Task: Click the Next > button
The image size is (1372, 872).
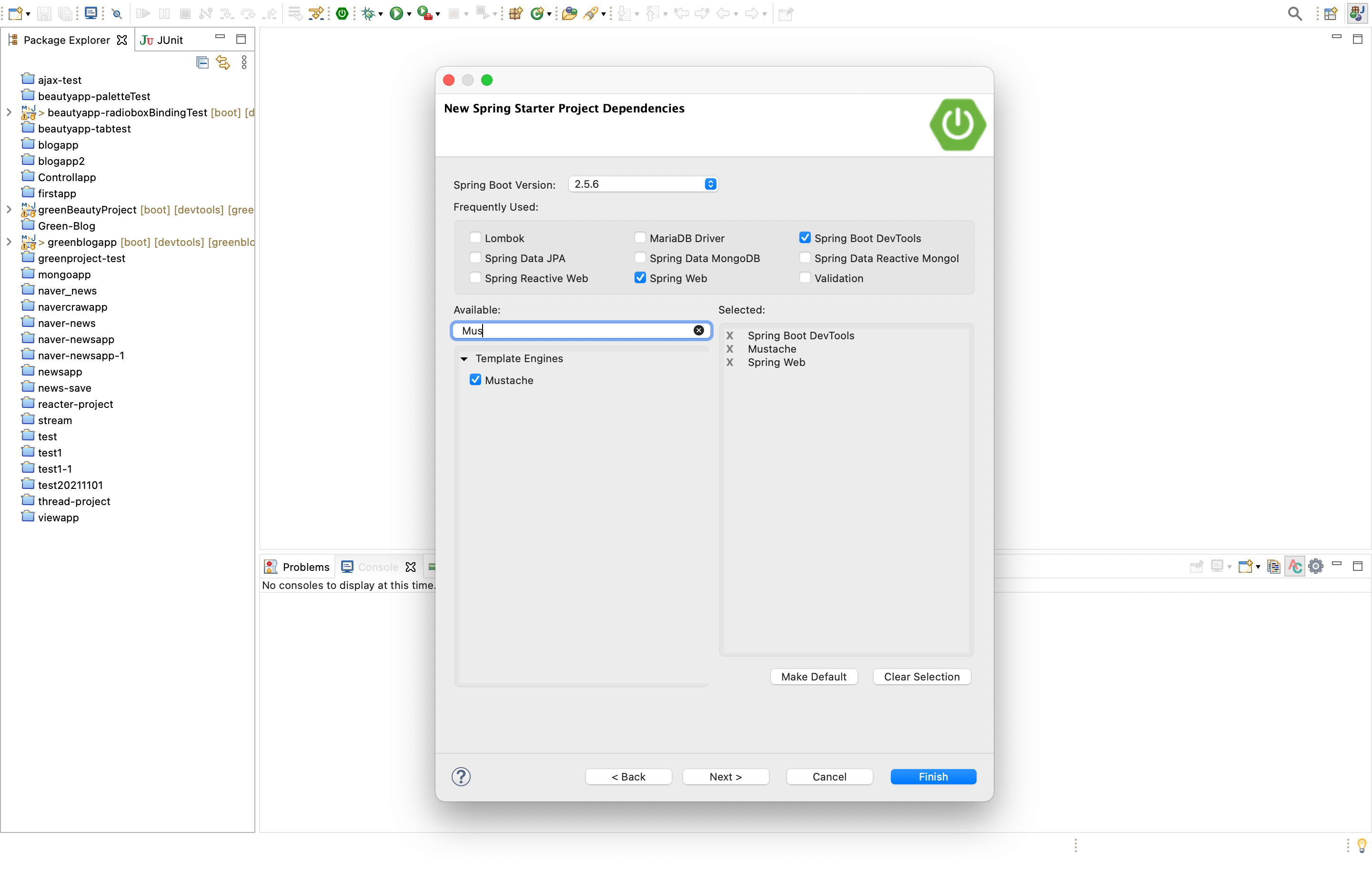Action: tap(726, 776)
